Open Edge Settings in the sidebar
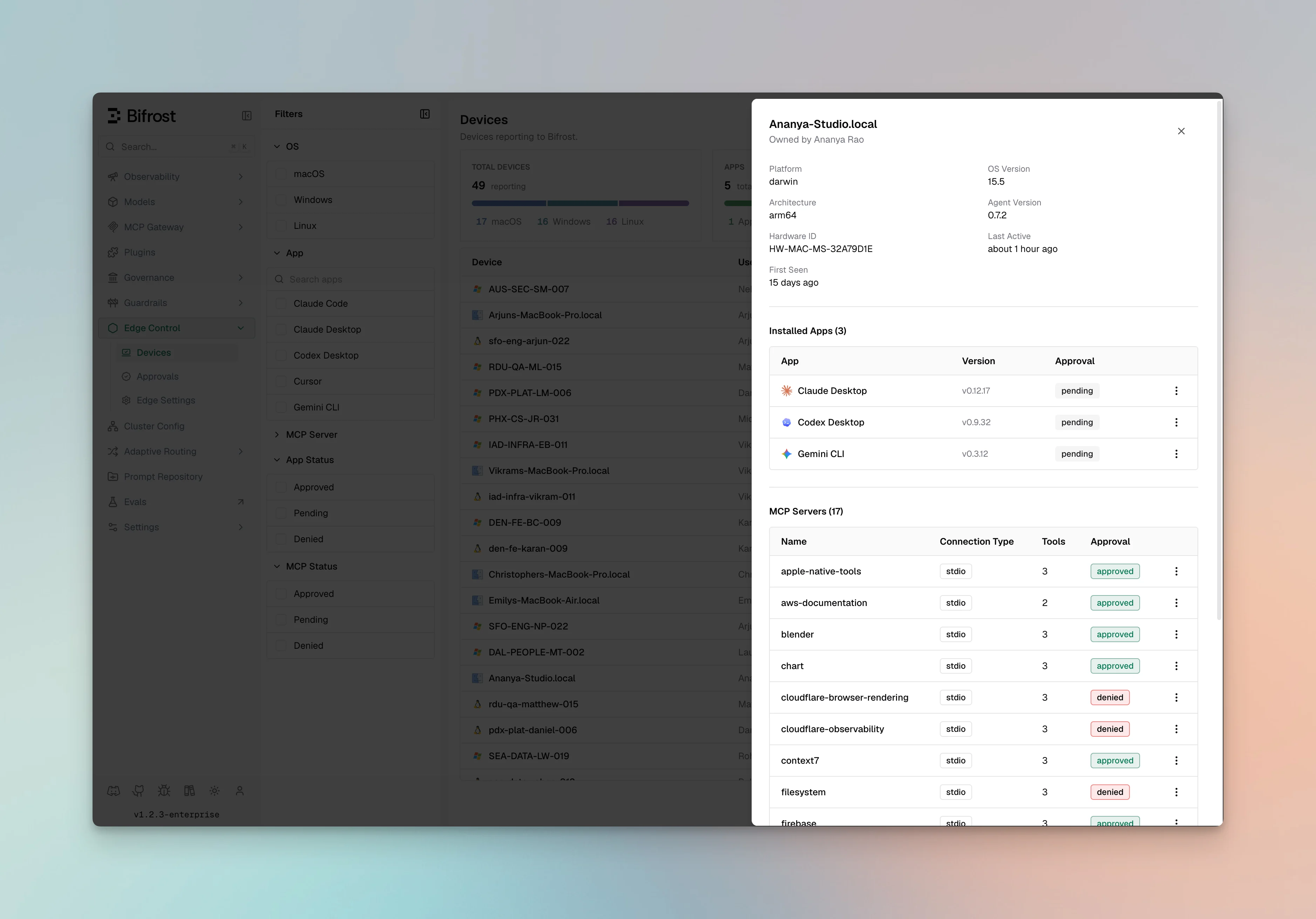 pyautogui.click(x=177, y=401)
